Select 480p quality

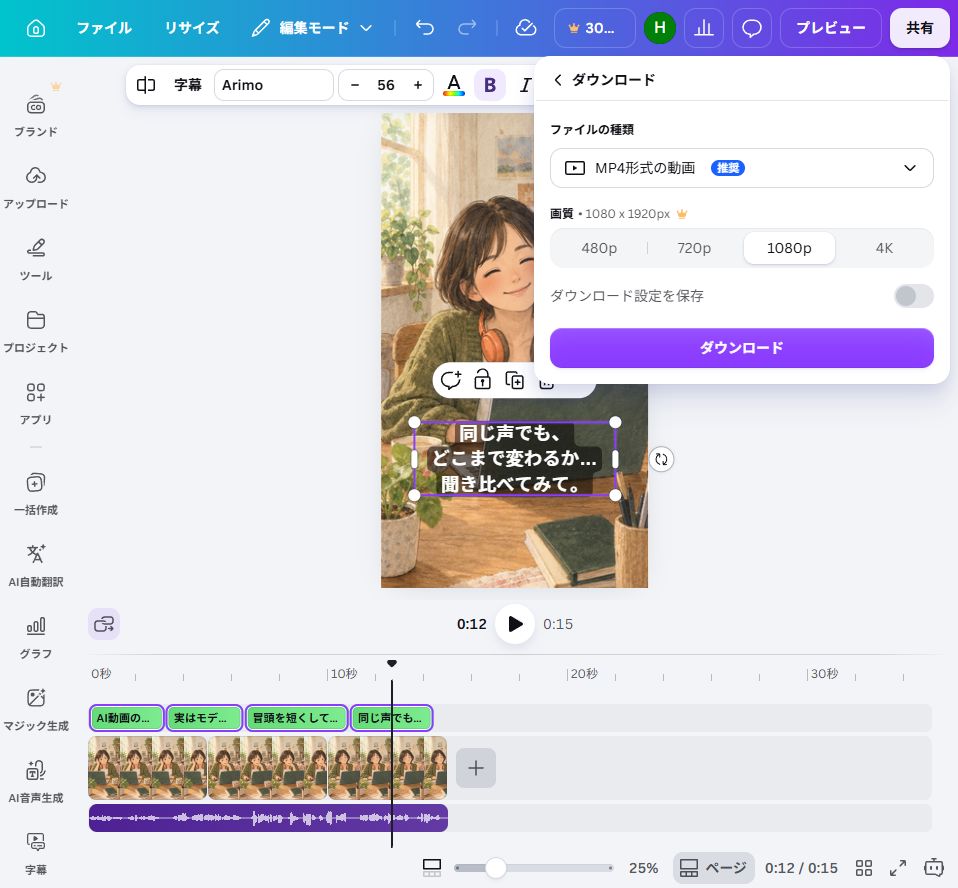point(599,248)
